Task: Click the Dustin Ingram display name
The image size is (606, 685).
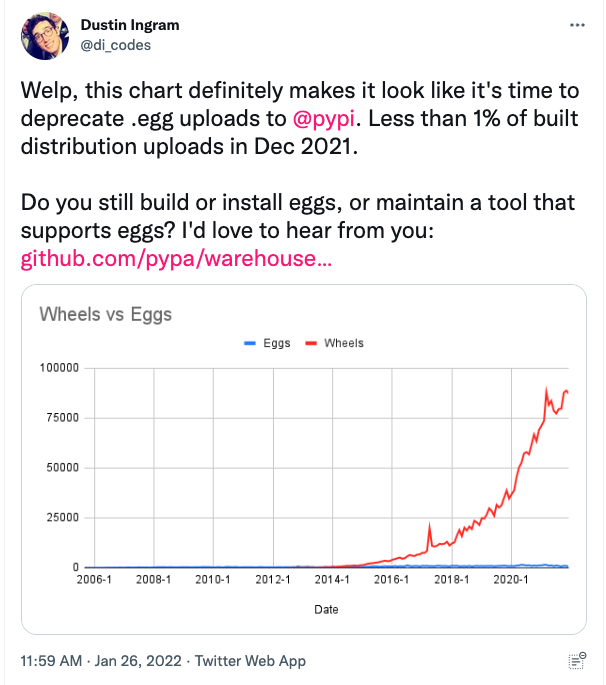Action: (129, 25)
